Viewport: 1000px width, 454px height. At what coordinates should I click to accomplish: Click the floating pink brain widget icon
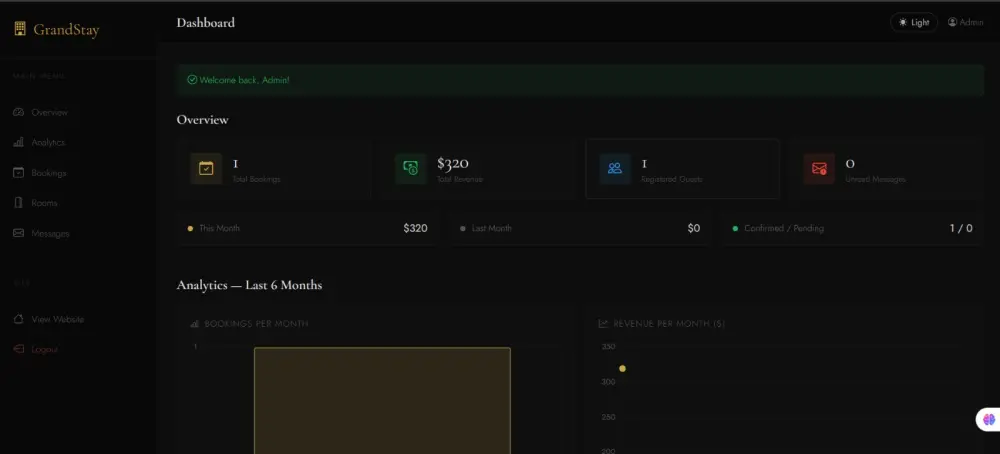click(x=989, y=420)
